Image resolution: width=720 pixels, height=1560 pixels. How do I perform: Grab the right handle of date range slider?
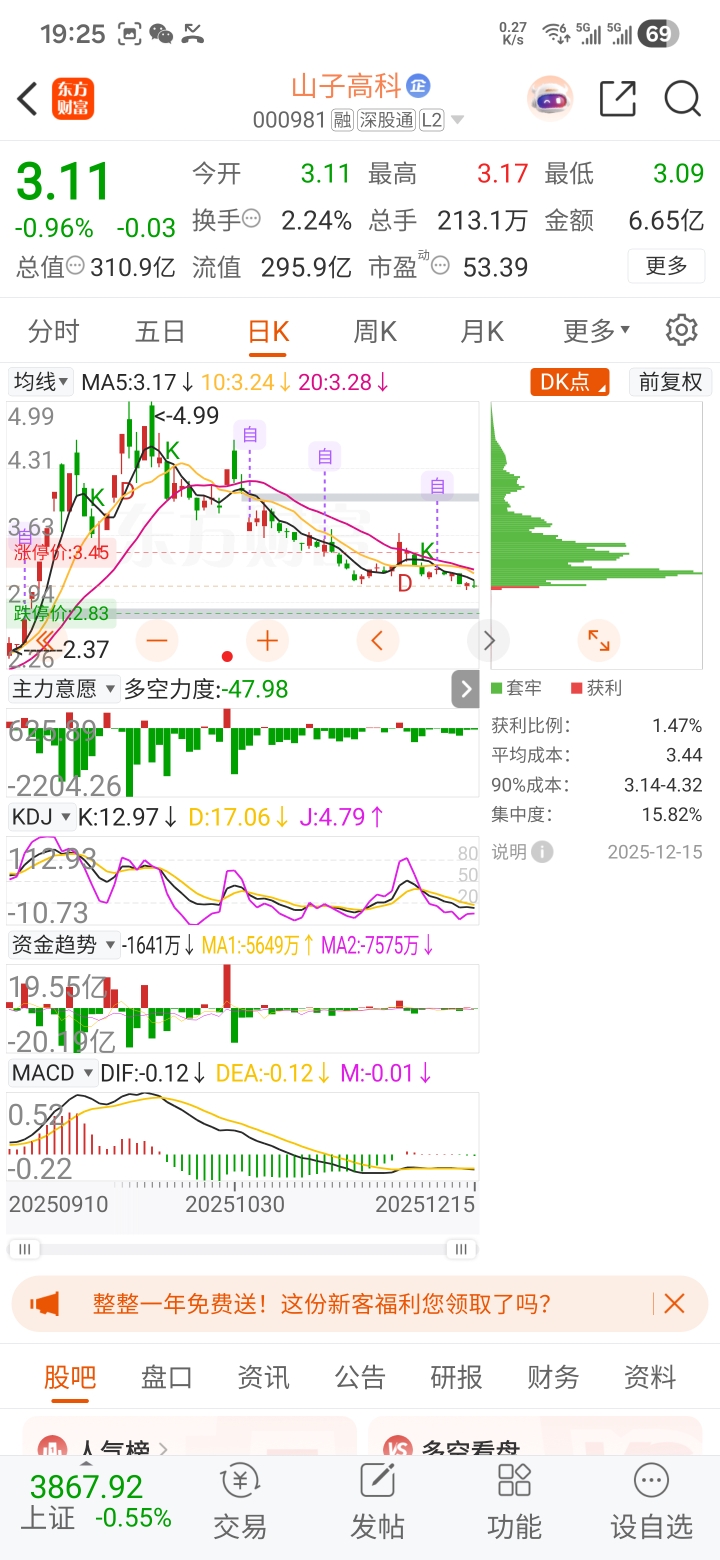[x=461, y=1249]
